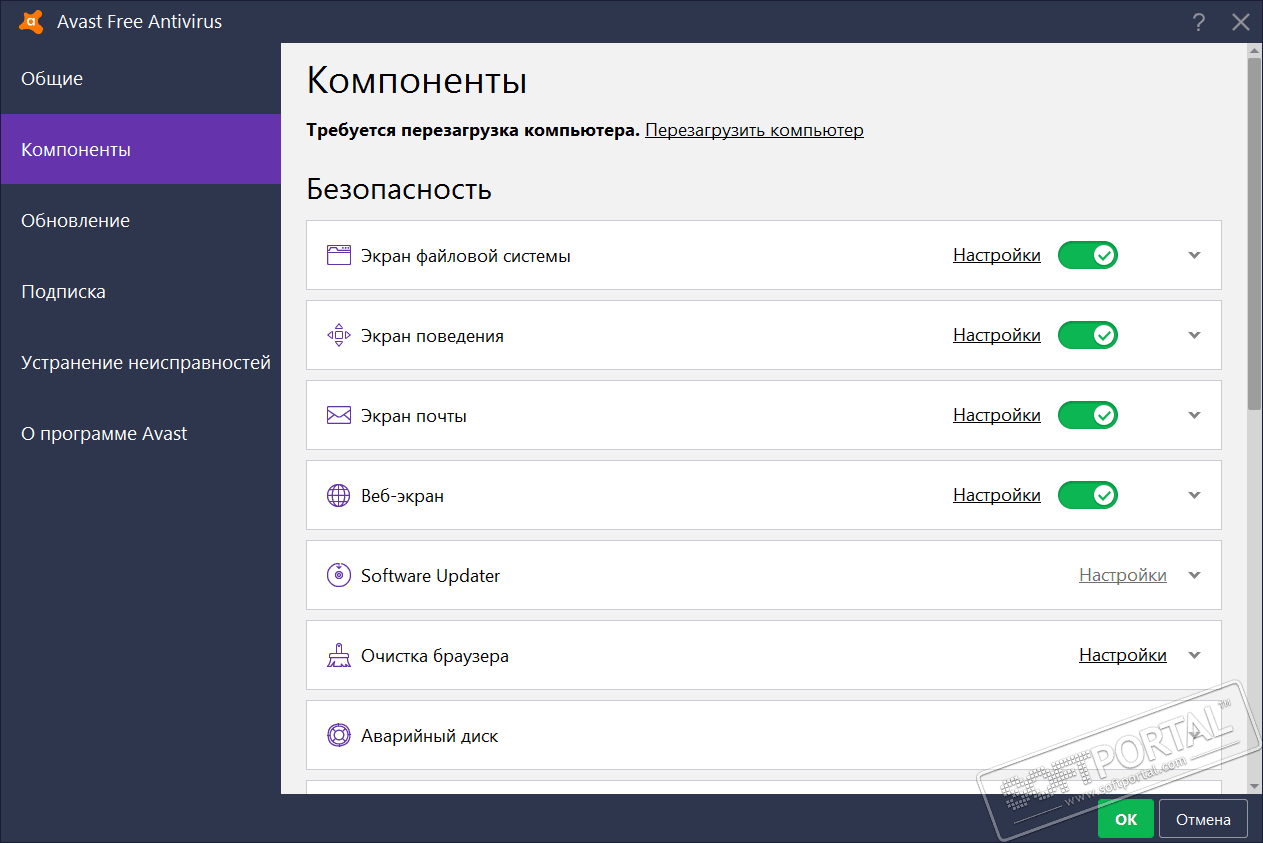
Task: Toggle off Экран поведения switch
Action: 1088,335
